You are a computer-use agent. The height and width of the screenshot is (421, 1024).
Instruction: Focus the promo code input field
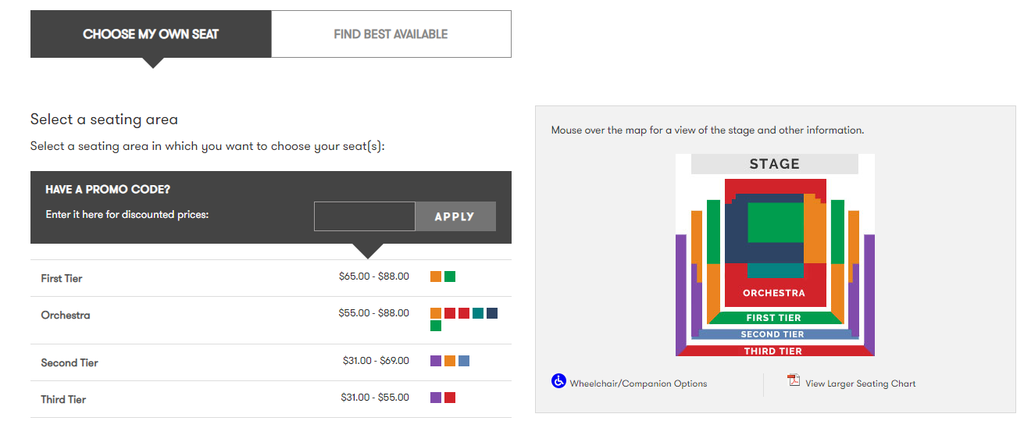click(x=364, y=217)
